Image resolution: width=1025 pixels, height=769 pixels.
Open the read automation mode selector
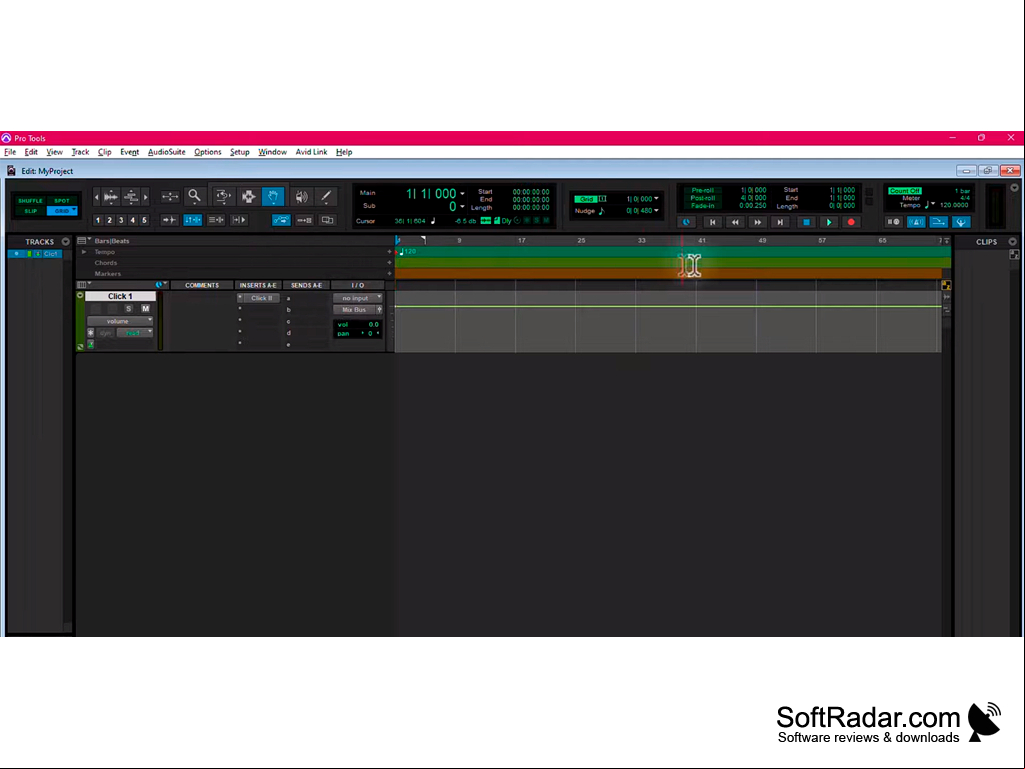135,333
